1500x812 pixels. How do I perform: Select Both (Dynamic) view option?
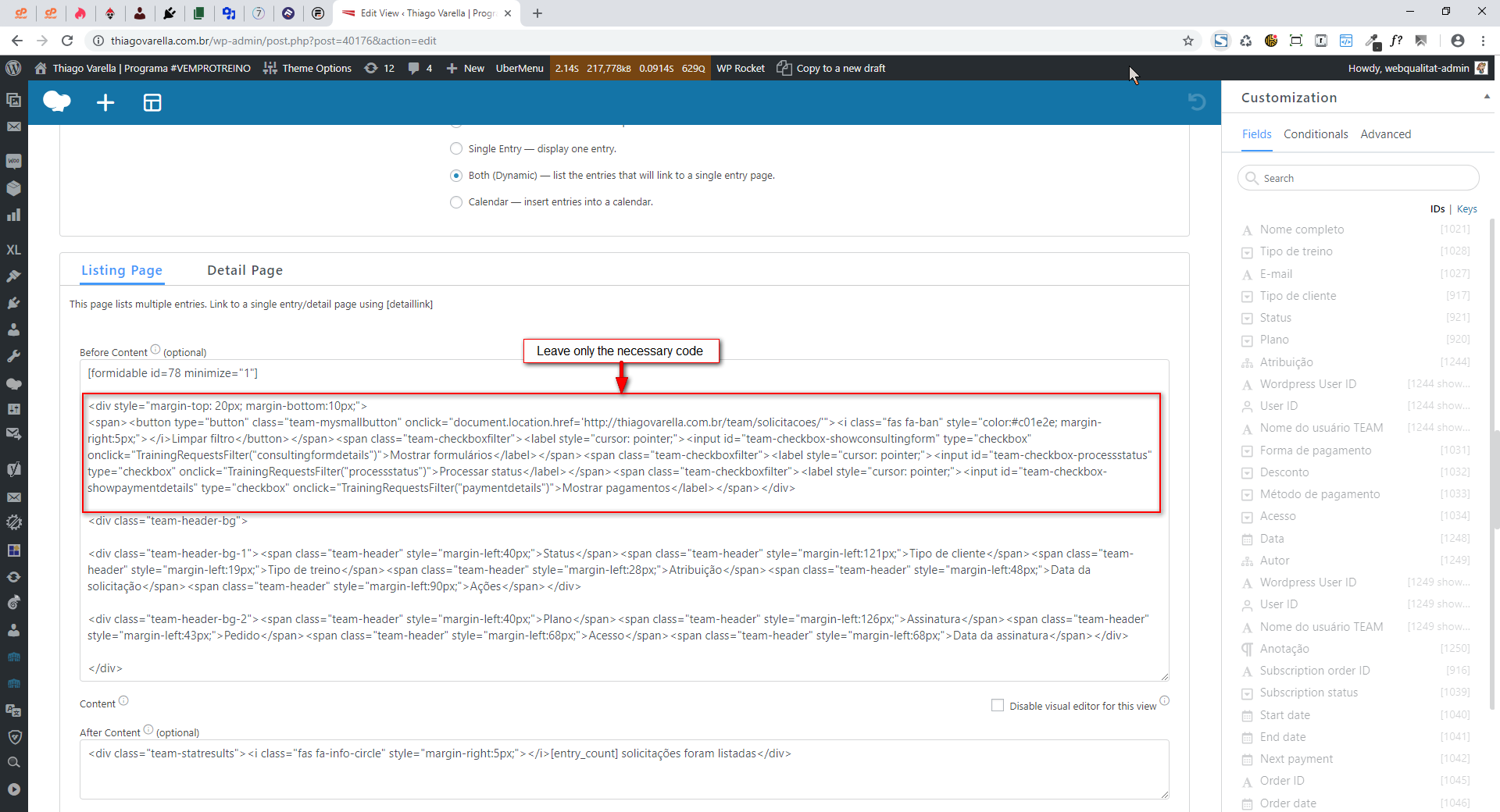[456, 175]
